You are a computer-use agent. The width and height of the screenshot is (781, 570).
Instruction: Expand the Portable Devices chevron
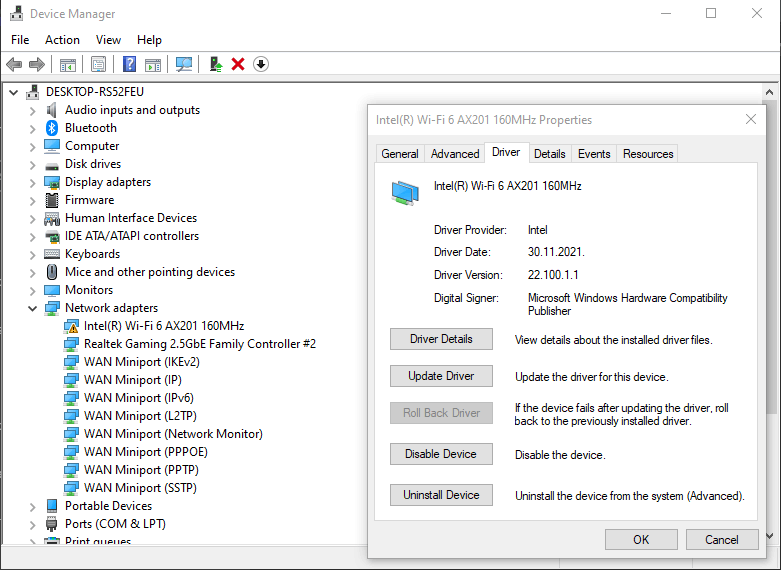32,506
